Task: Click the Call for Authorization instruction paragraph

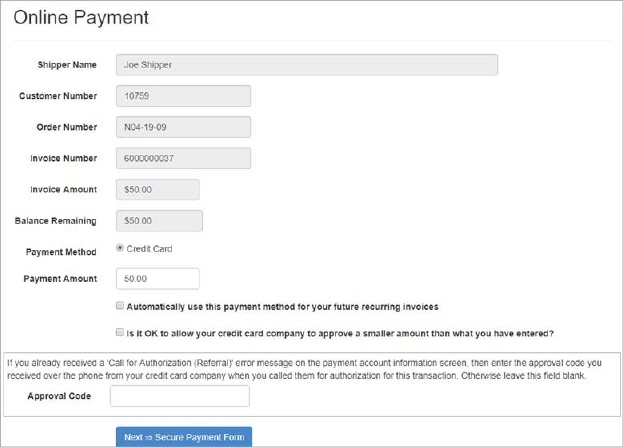Action: click(310, 368)
